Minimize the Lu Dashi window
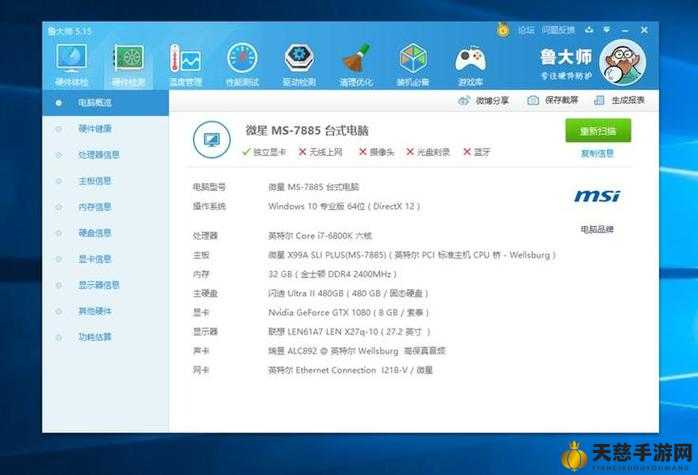This screenshot has height=475, width=698. click(x=625, y=30)
